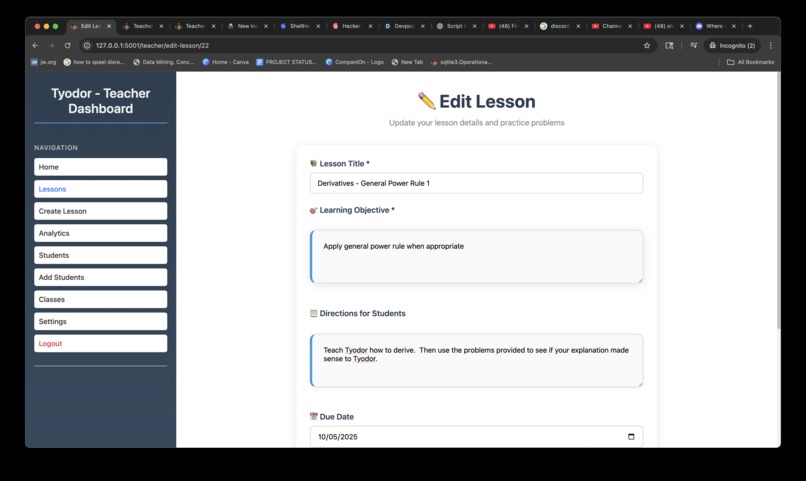Close the discord tab
The width and height of the screenshot is (806, 481).
pos(578,26)
